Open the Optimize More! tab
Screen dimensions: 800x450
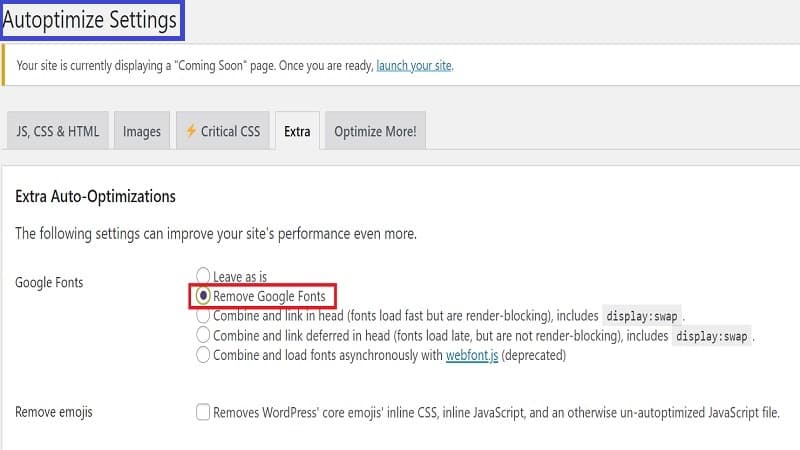375,131
